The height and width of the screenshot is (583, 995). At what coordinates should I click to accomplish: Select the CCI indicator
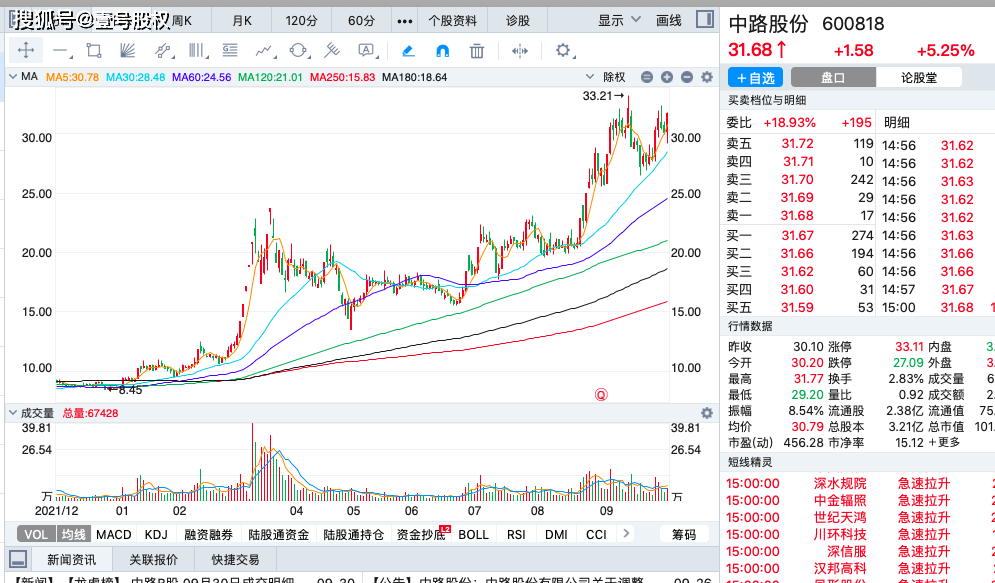[596, 534]
